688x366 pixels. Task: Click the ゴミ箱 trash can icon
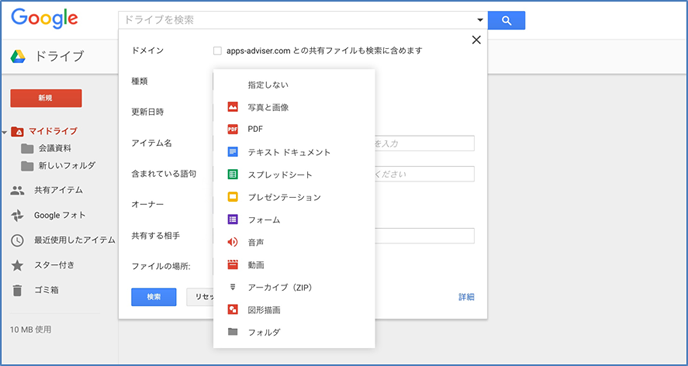17,290
